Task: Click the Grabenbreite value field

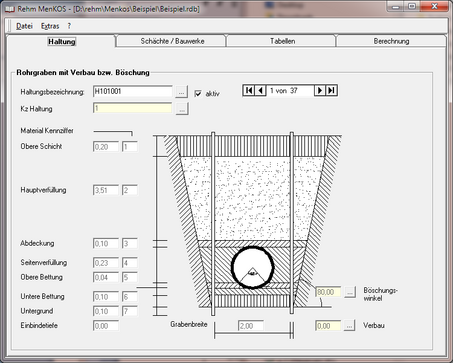Action: click(x=251, y=326)
